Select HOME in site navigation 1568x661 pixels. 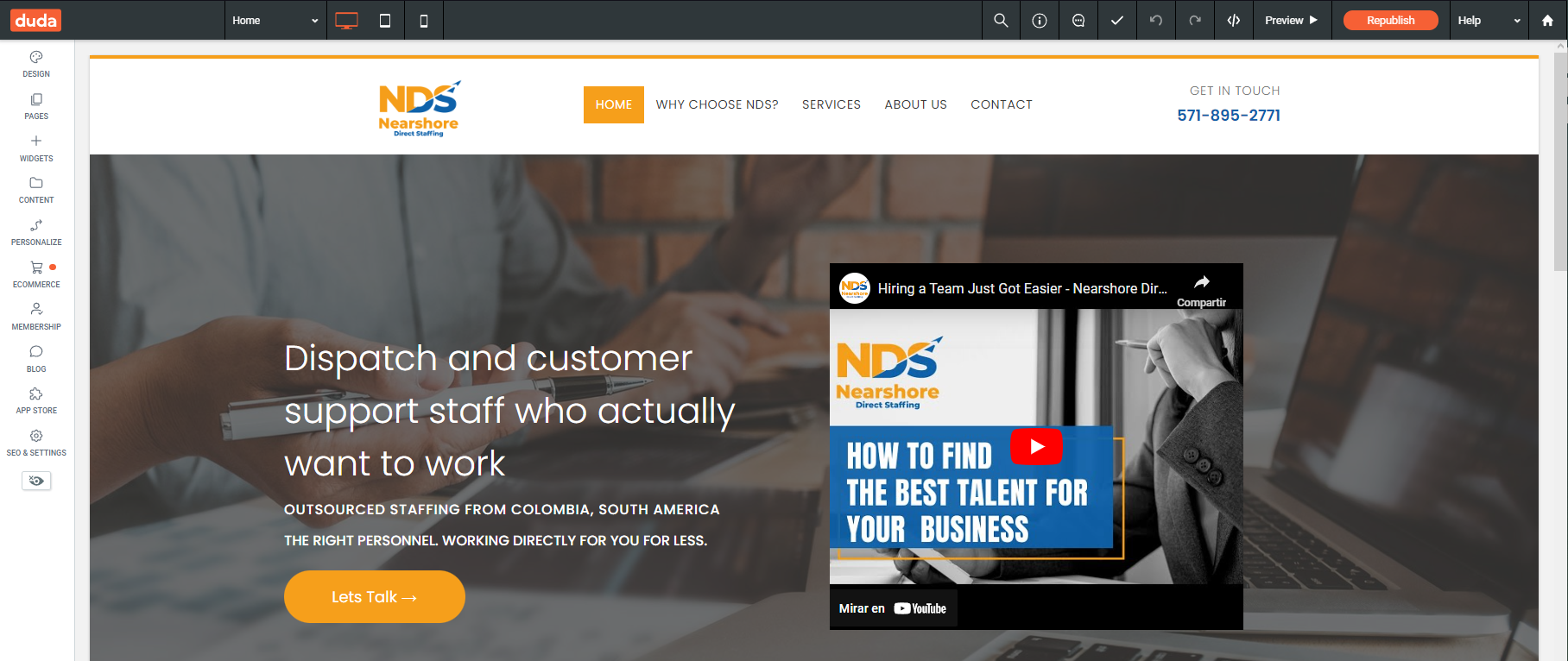[614, 104]
